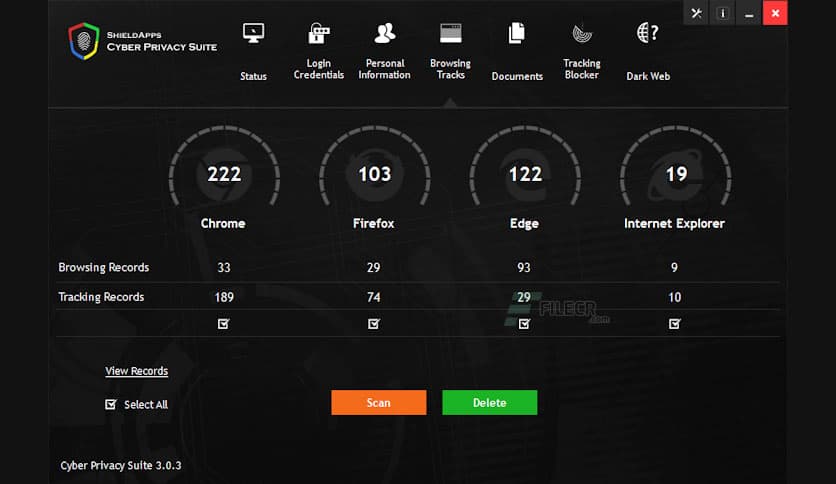Switch to the Tracking Blocker tab label
This screenshot has width=836, height=484.
point(582,69)
